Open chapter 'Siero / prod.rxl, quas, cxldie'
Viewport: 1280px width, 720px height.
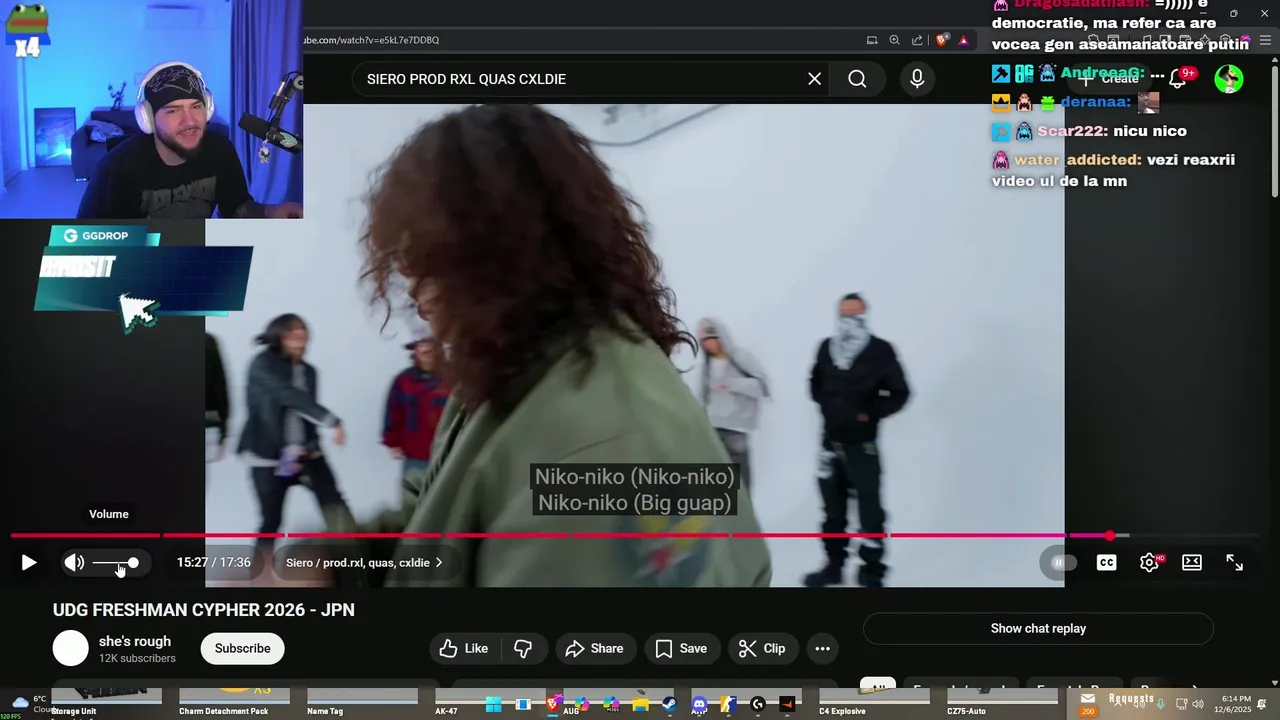364,563
